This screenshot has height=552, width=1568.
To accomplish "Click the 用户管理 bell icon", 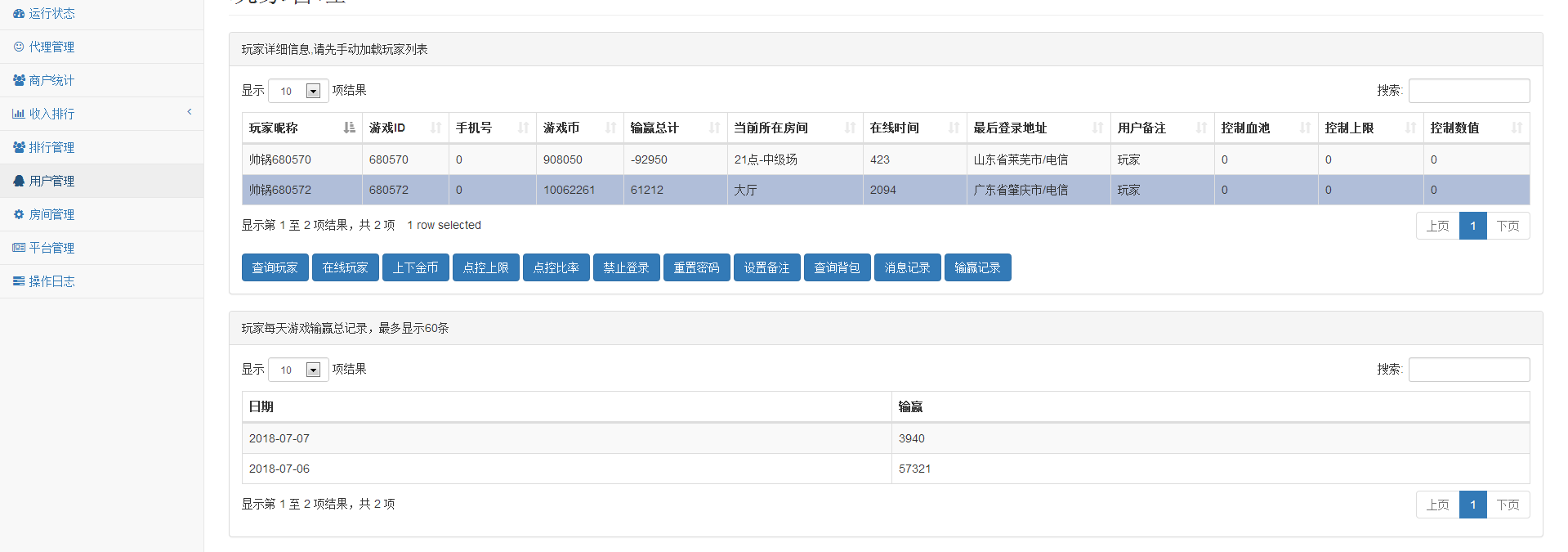I will point(19,182).
